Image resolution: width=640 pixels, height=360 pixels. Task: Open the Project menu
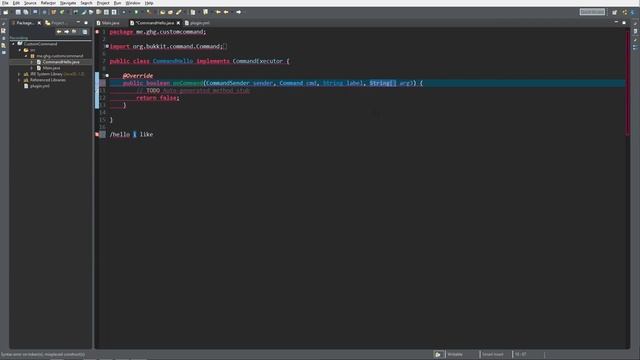point(103,3)
